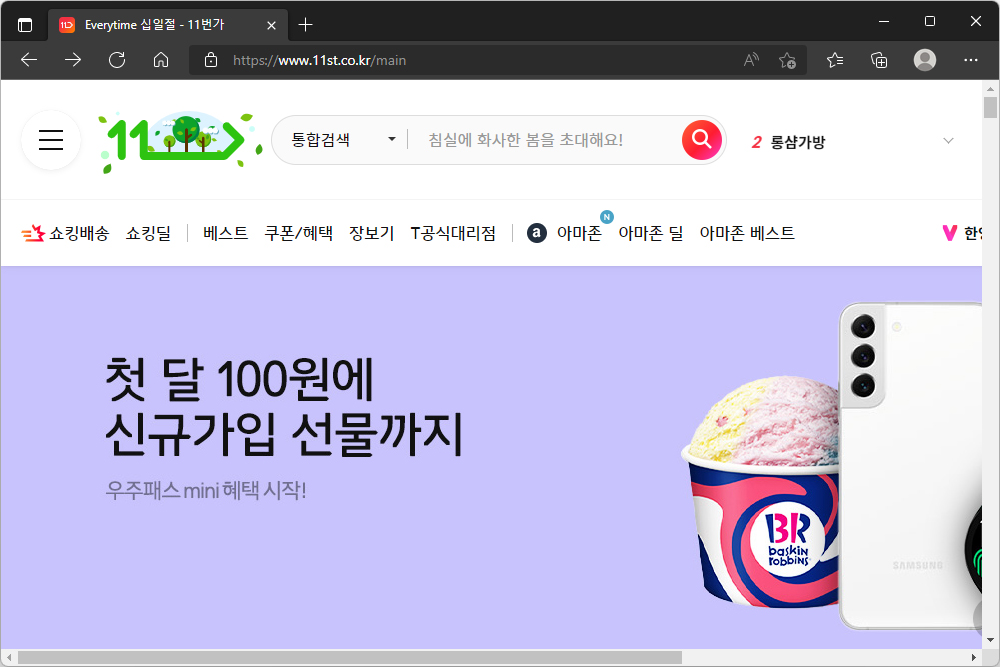View site lock information icon
This screenshot has height=667, width=1000.
tap(211, 60)
